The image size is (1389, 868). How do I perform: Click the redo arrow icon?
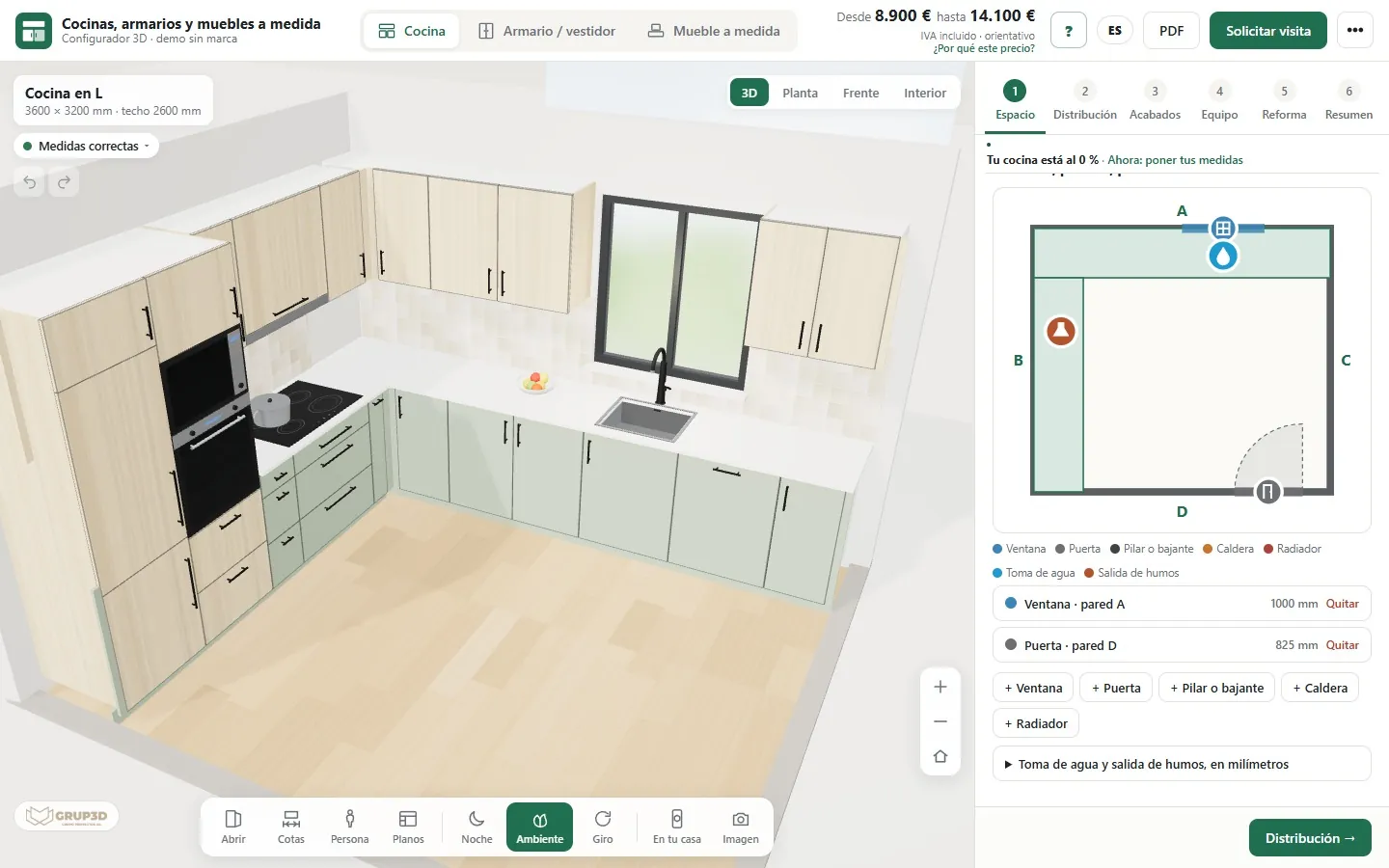click(64, 182)
